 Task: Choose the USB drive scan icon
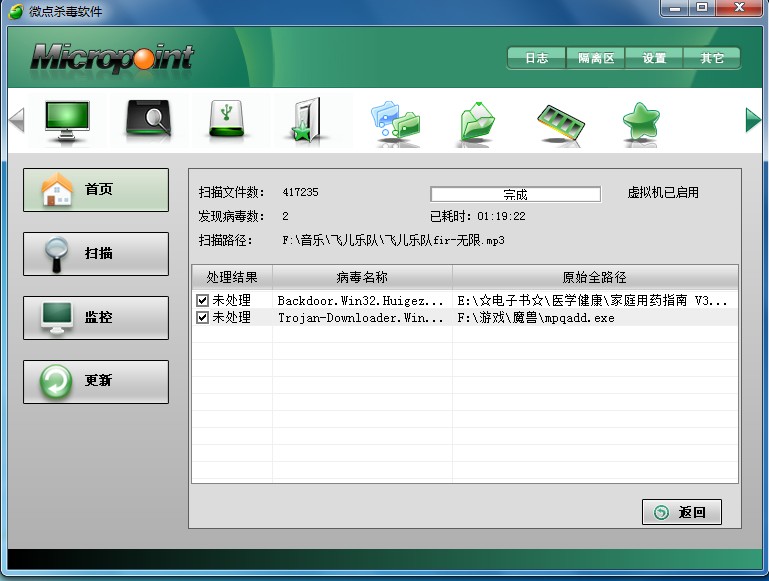226,118
